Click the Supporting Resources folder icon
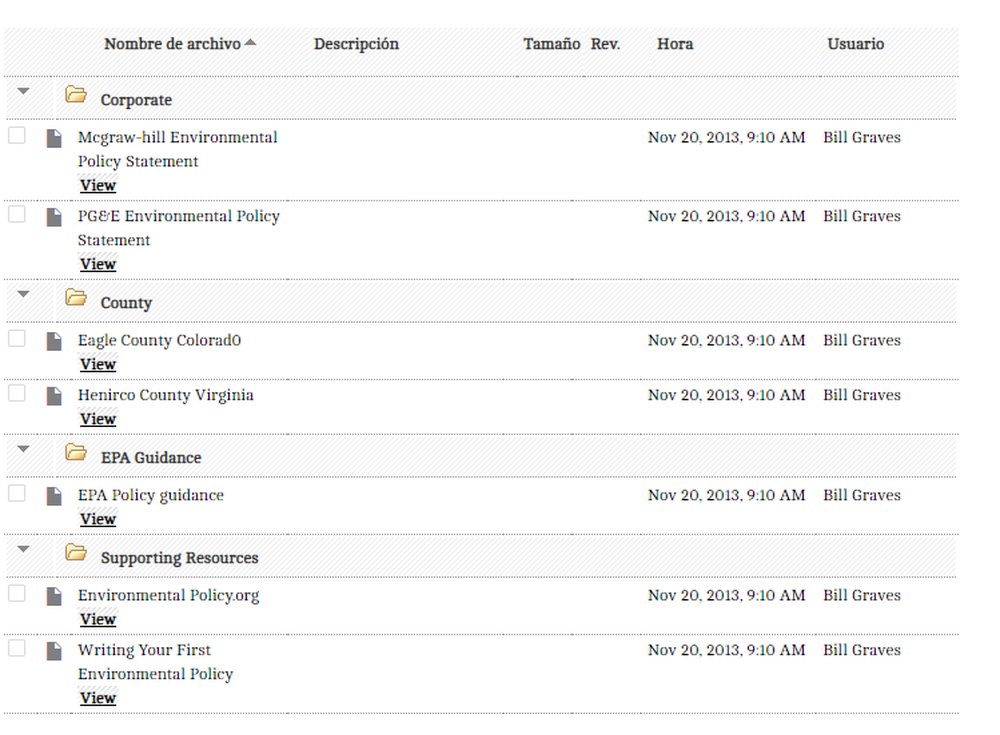This screenshot has height=735, width=1000. click(76, 552)
